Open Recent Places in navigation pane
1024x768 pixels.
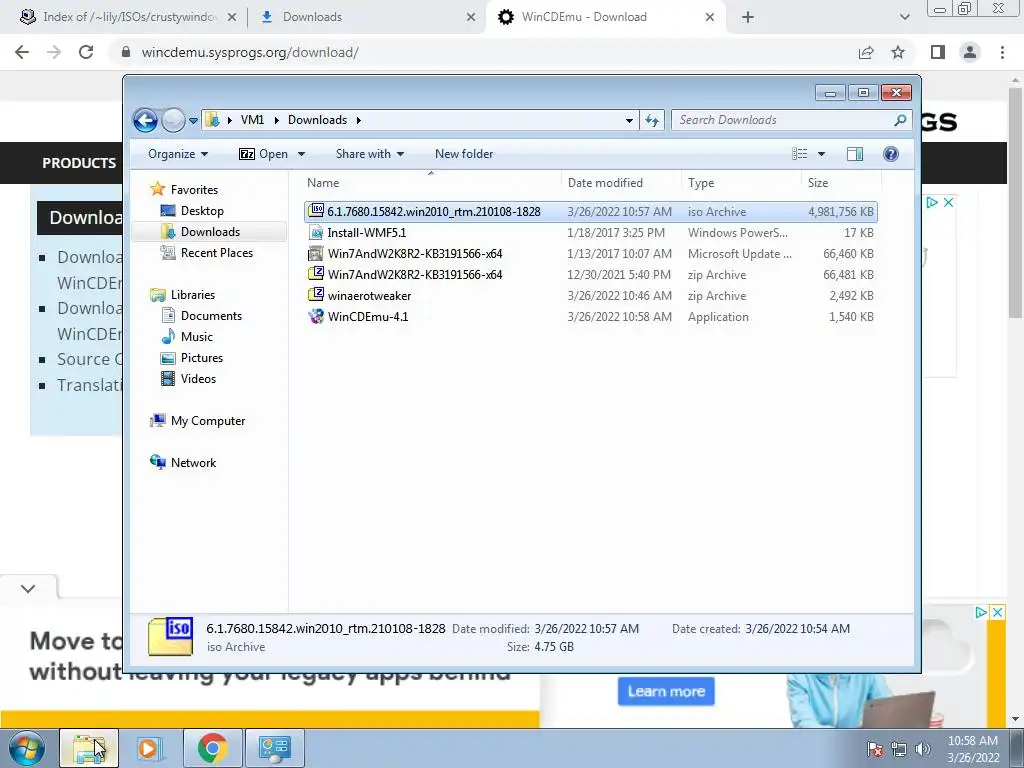click(x=217, y=253)
